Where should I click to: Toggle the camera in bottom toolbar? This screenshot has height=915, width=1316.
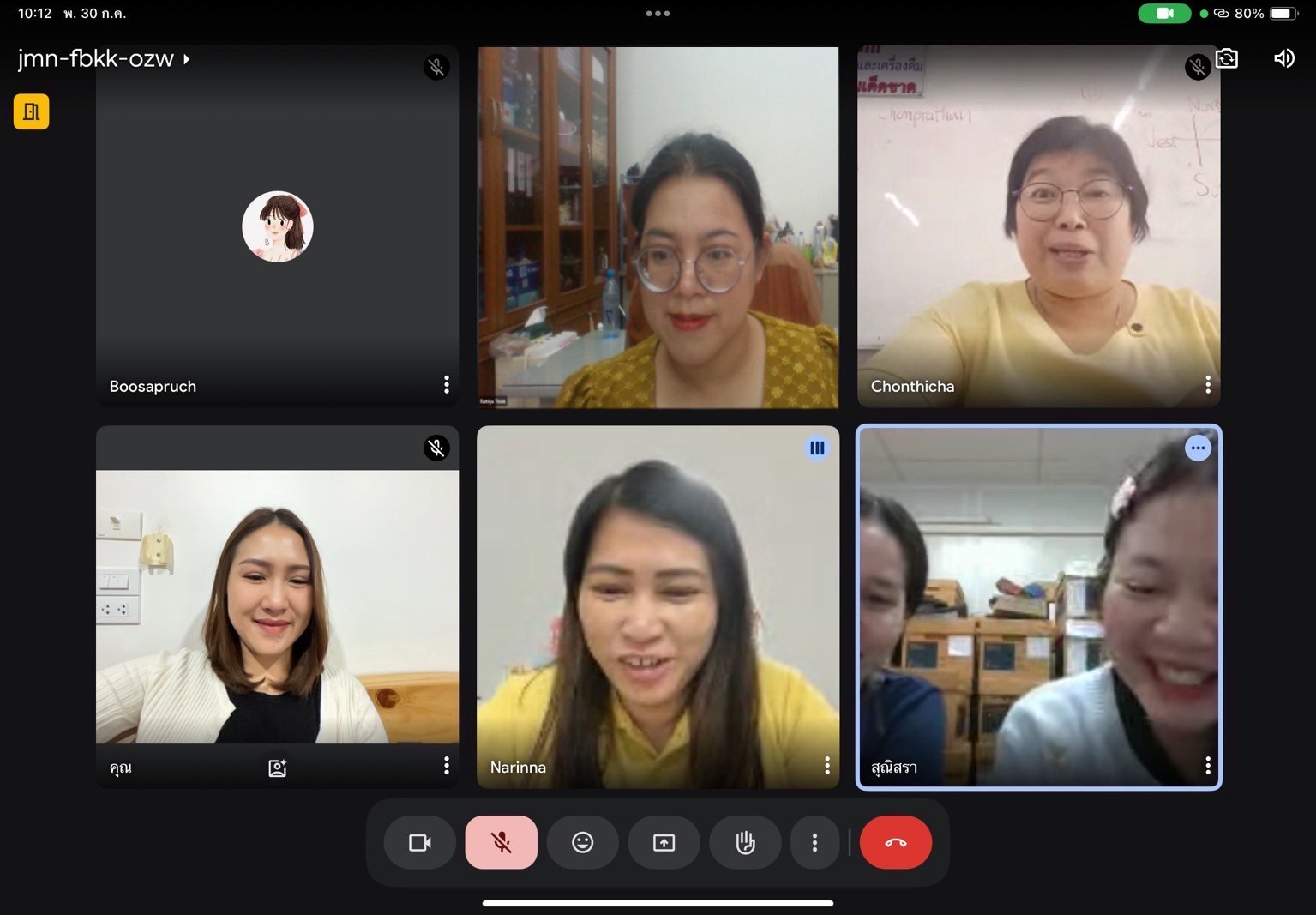click(420, 842)
